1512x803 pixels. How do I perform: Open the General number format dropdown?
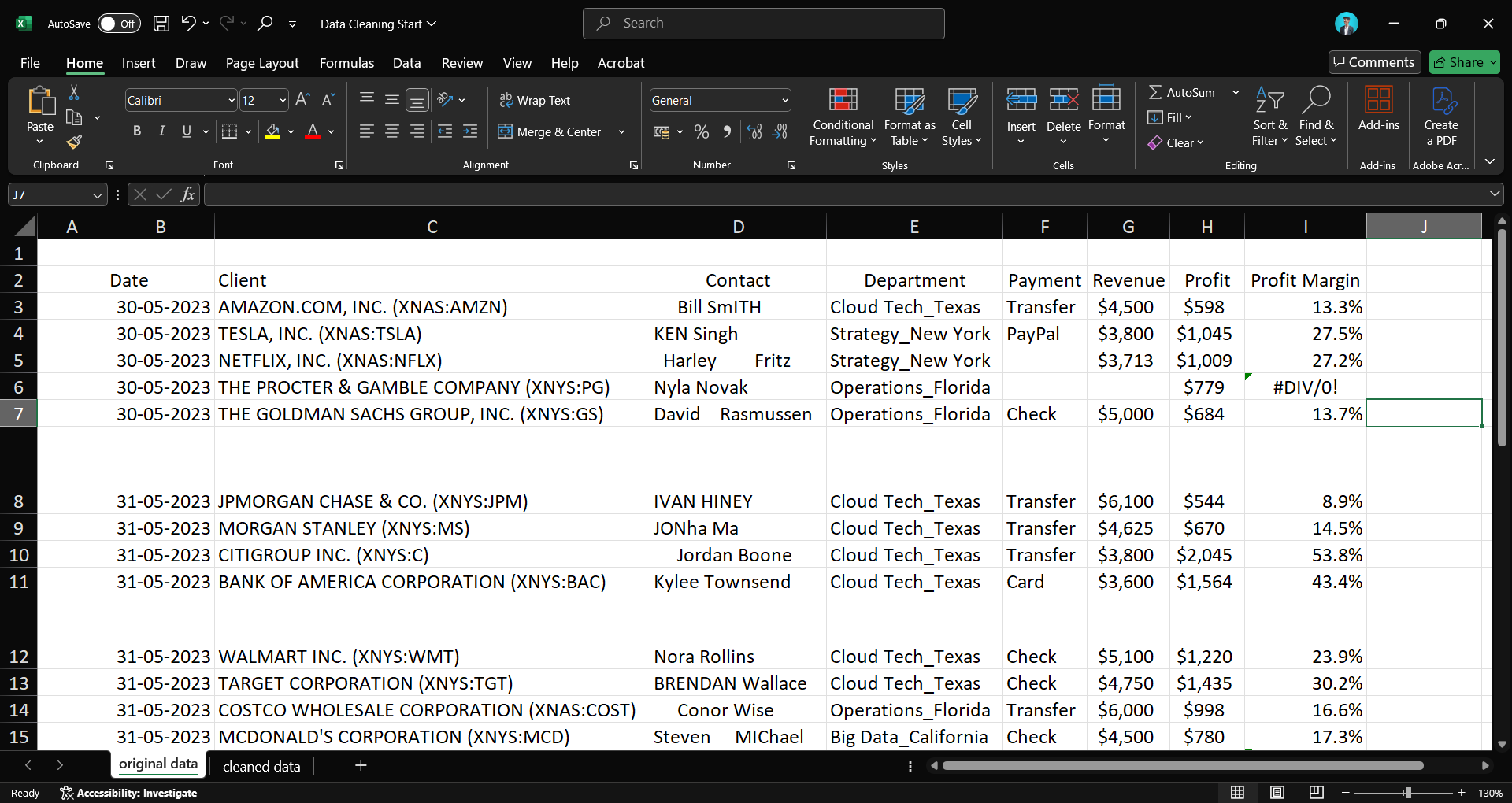785,100
